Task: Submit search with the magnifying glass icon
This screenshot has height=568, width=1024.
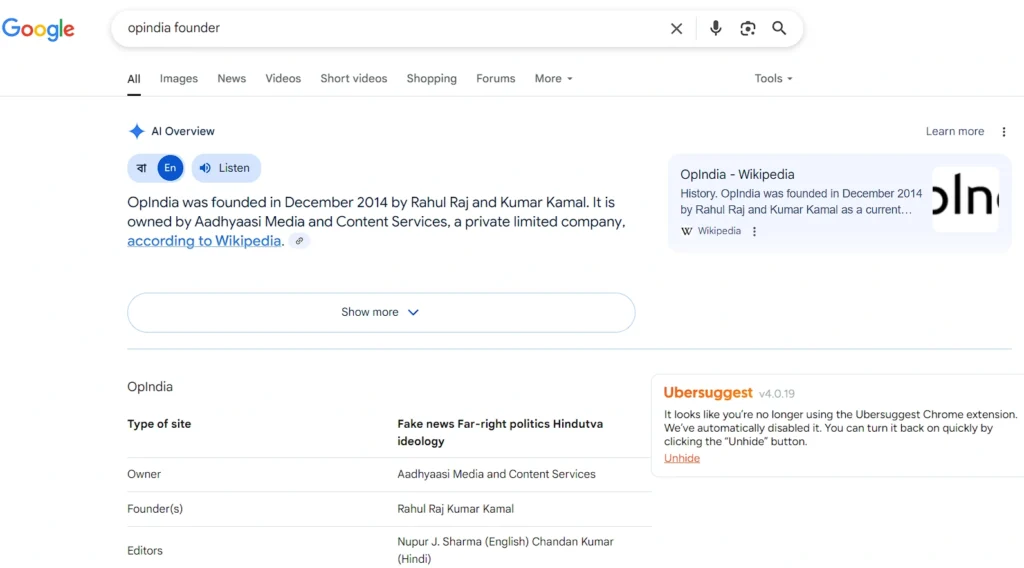Action: tap(779, 28)
